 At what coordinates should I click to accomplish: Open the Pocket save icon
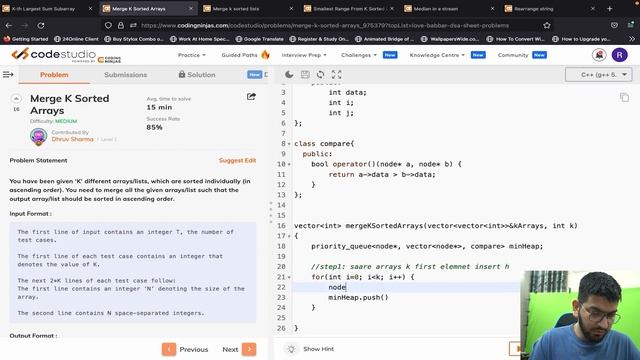pyautogui.click(x=614, y=25)
